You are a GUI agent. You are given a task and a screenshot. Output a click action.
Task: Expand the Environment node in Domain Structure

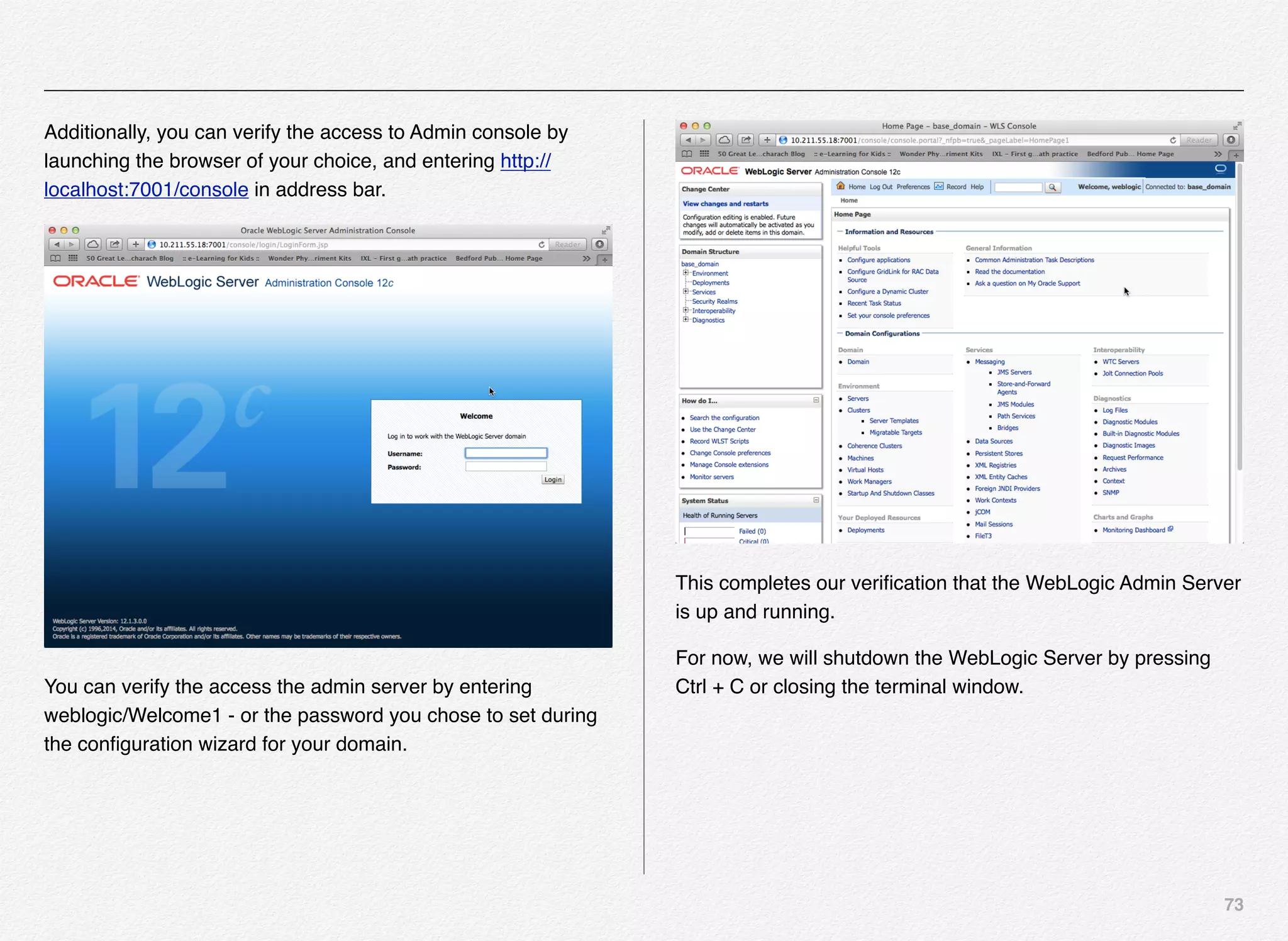[686, 273]
